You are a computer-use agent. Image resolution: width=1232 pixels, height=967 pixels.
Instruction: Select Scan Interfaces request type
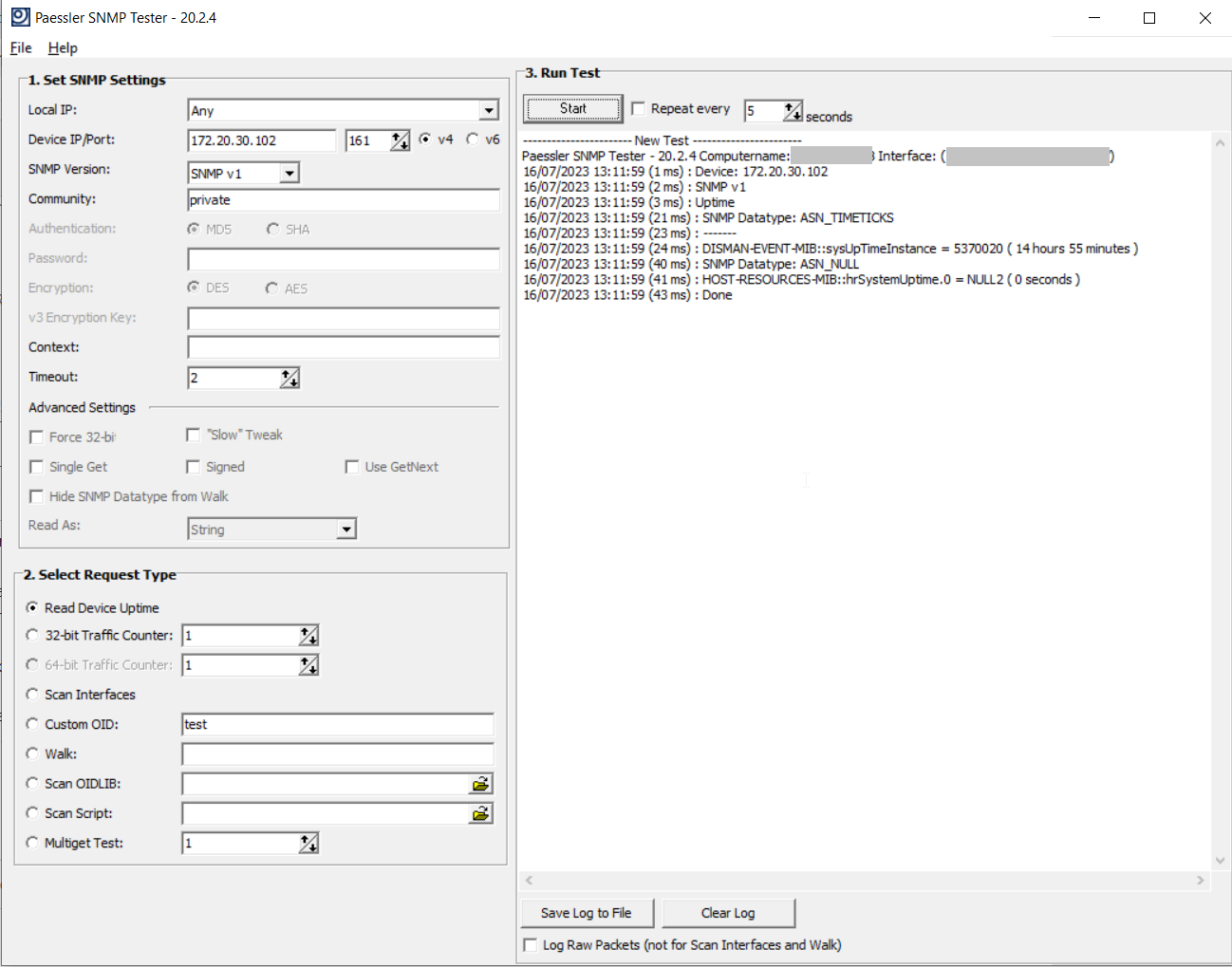point(32,695)
